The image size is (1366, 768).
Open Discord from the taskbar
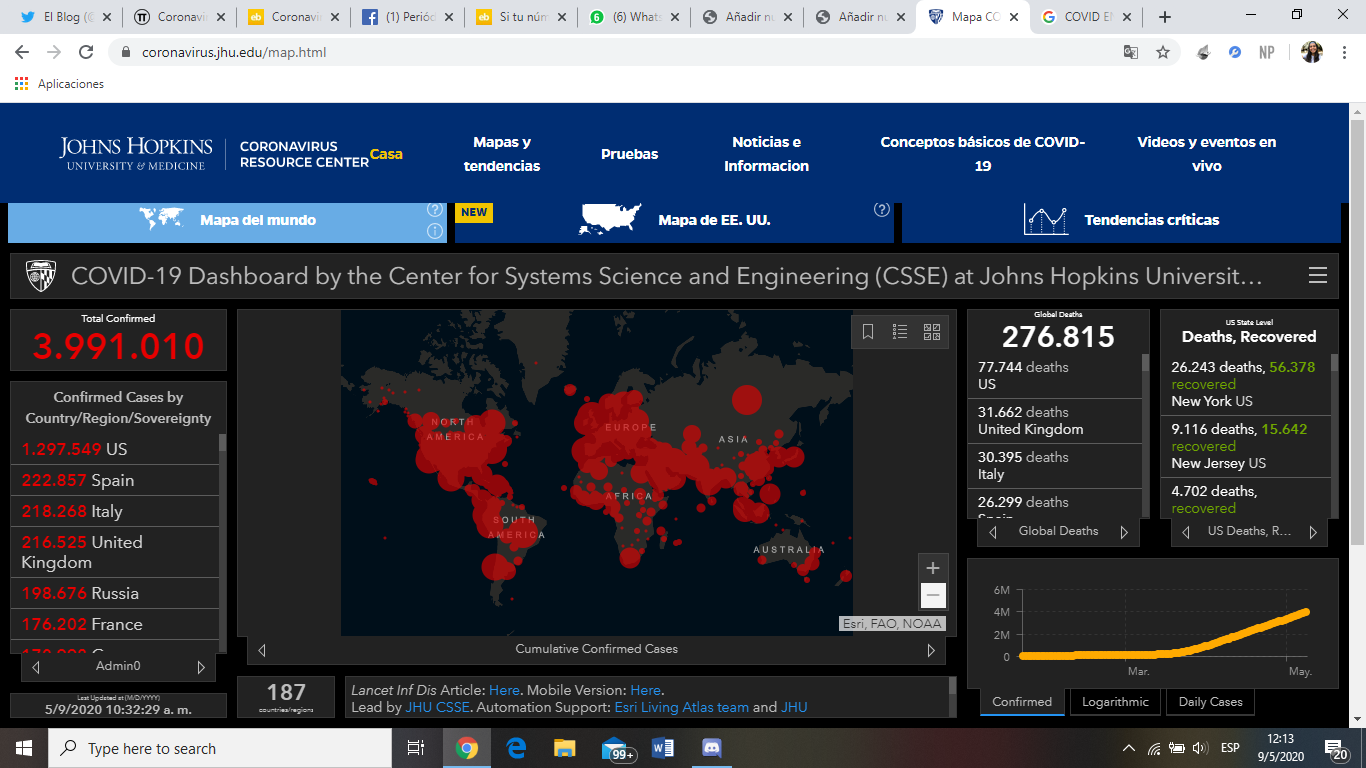click(712, 748)
